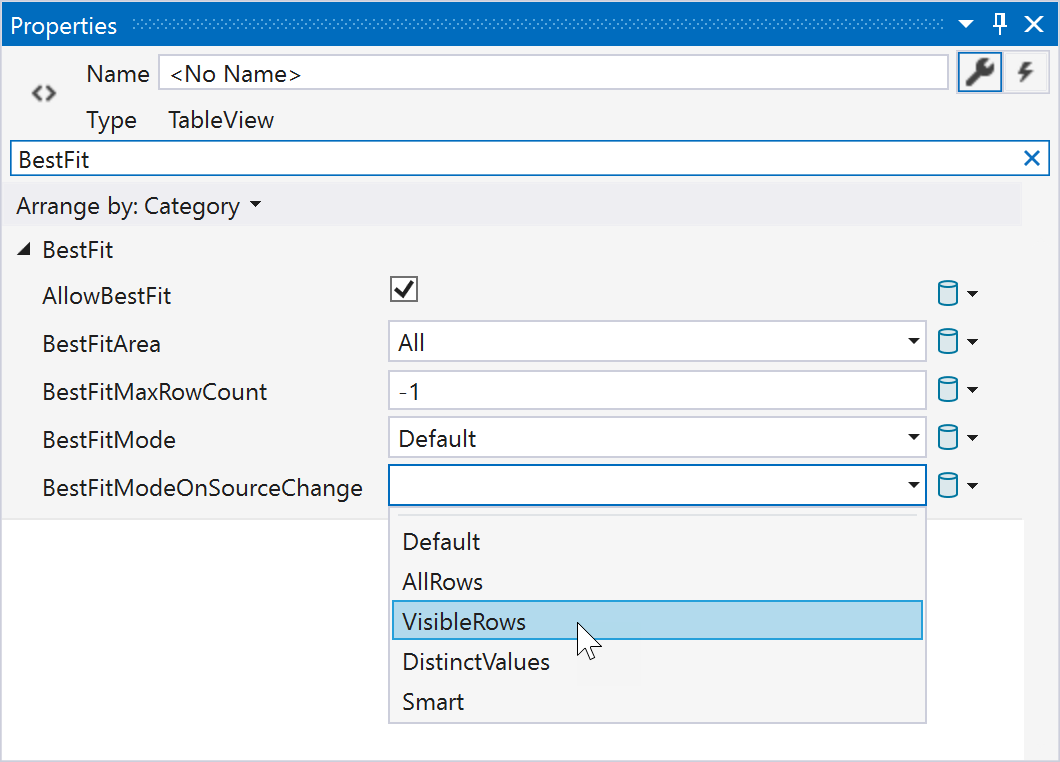Screen dimensions: 1060x762
Task: Open the binding marker for BestFitMaxRowCount
Action: coord(956,391)
